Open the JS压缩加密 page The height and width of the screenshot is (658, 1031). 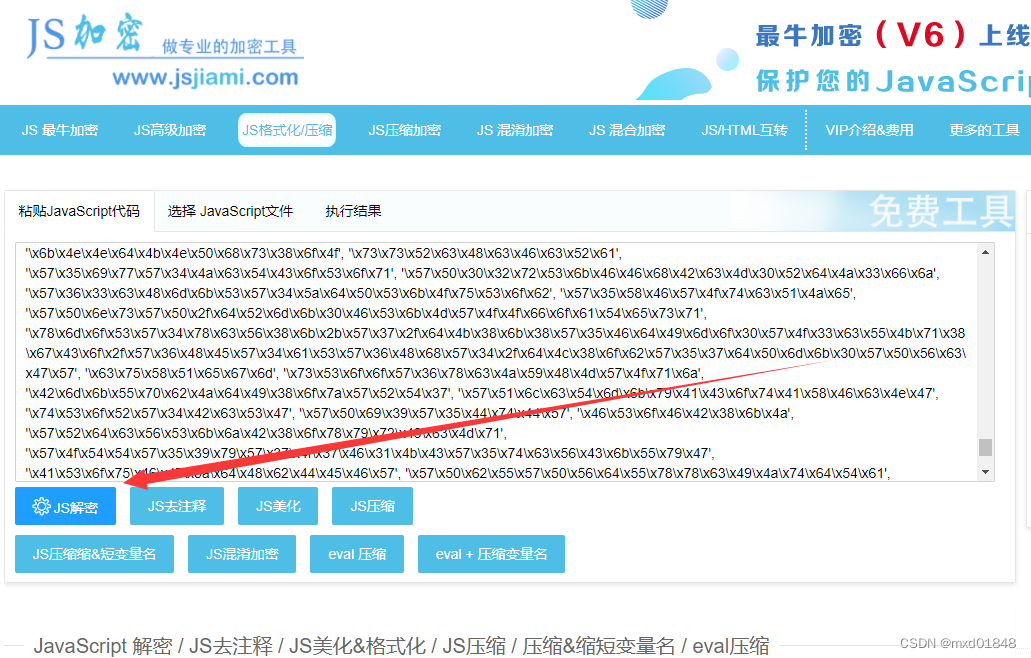(x=404, y=130)
